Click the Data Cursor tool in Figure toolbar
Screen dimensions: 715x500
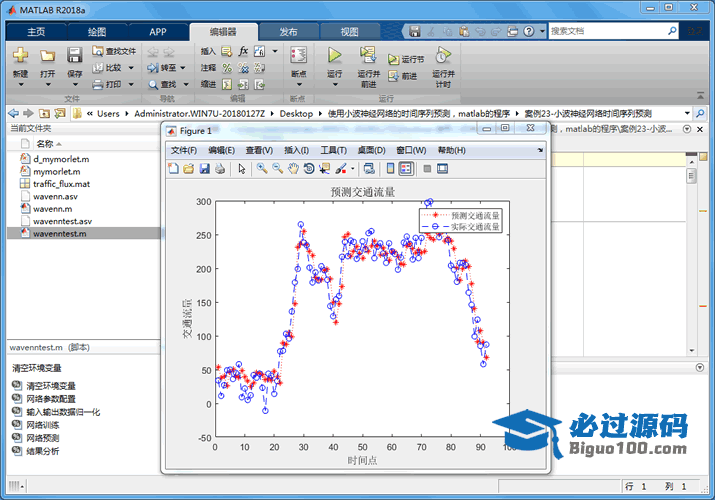click(324, 169)
